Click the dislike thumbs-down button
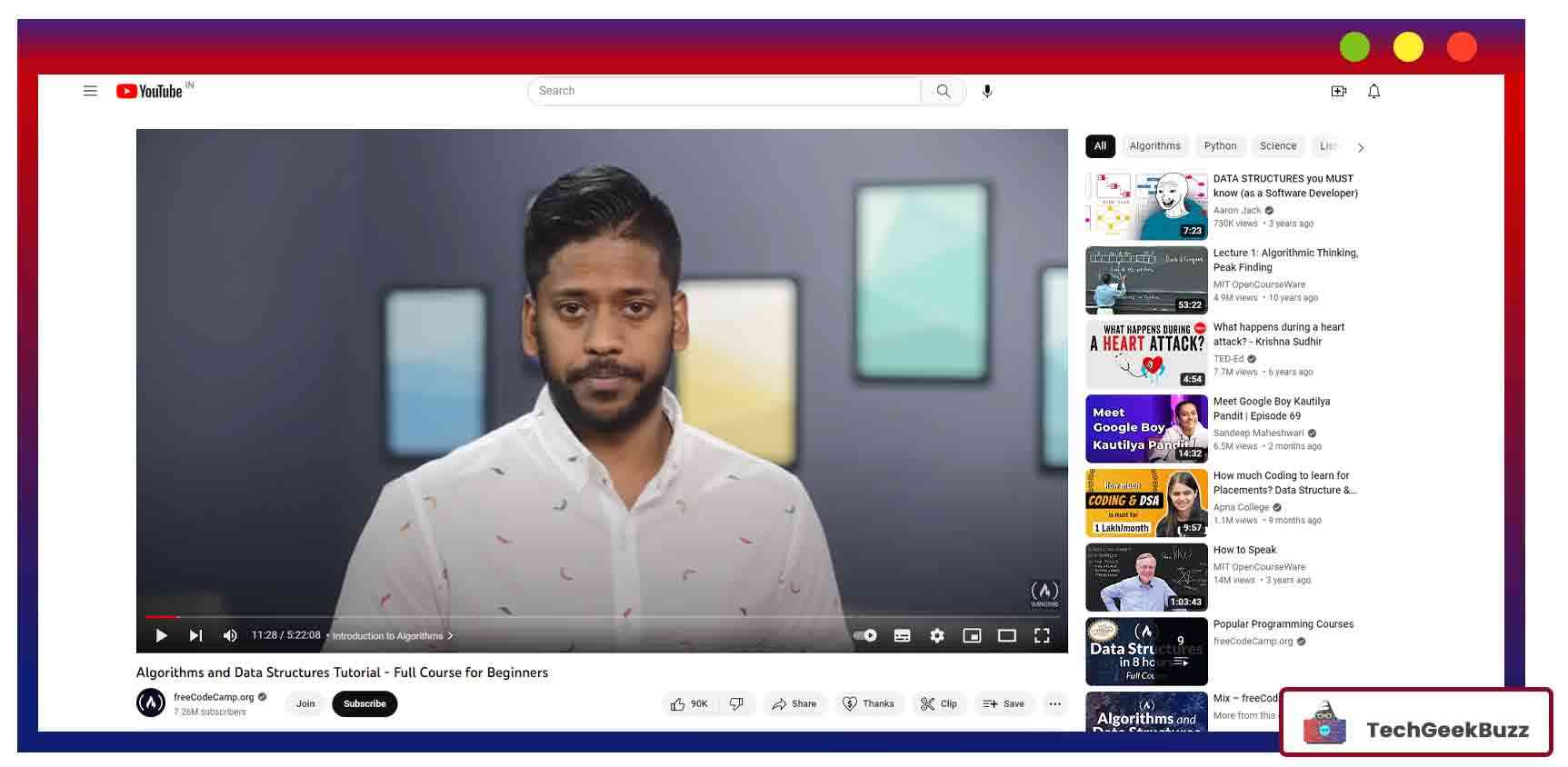The image size is (1568, 767). click(x=736, y=704)
